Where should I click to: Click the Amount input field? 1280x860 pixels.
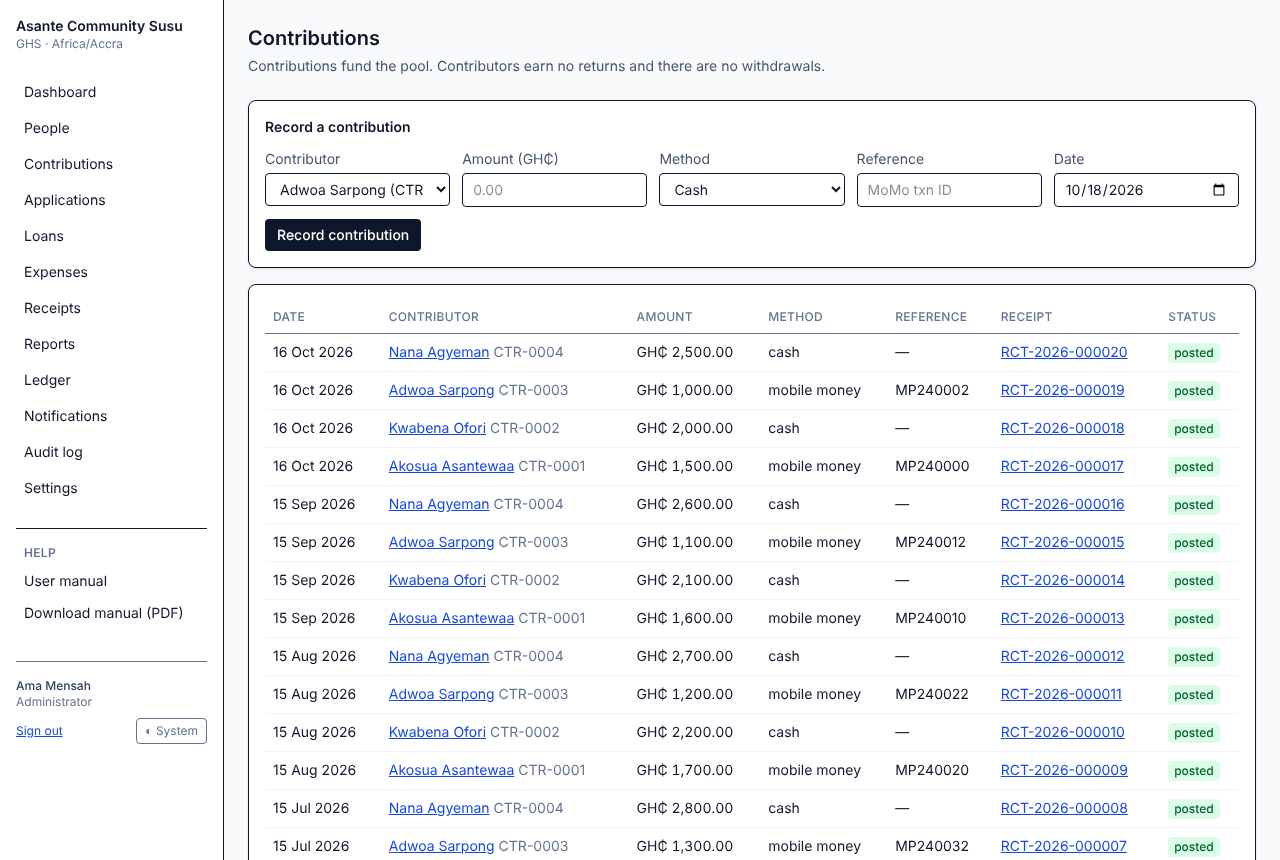click(554, 190)
